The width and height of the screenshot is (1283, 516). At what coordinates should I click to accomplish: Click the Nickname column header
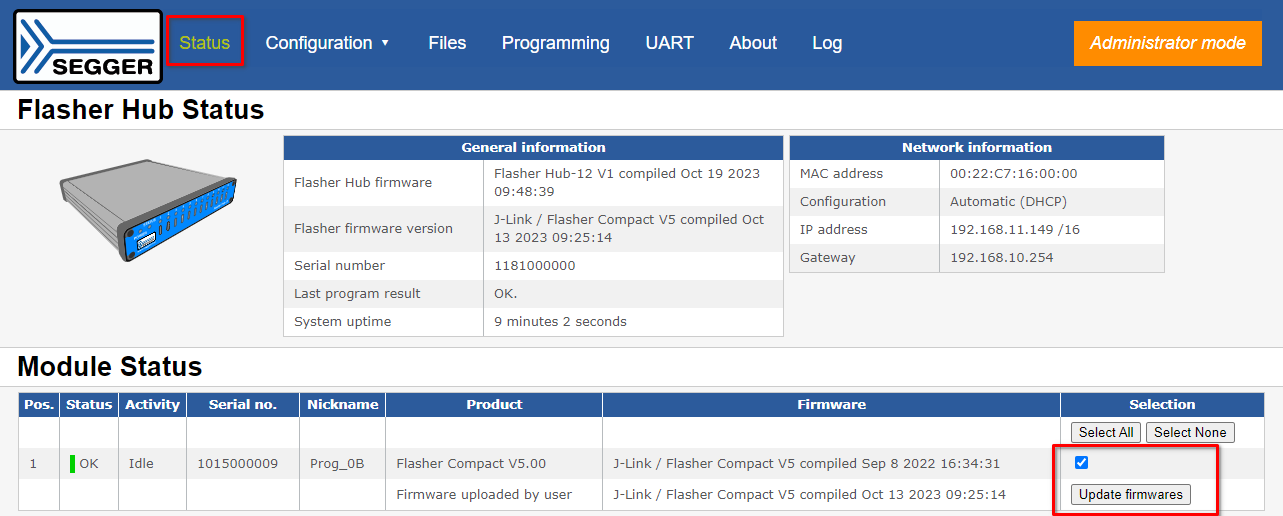(343, 405)
